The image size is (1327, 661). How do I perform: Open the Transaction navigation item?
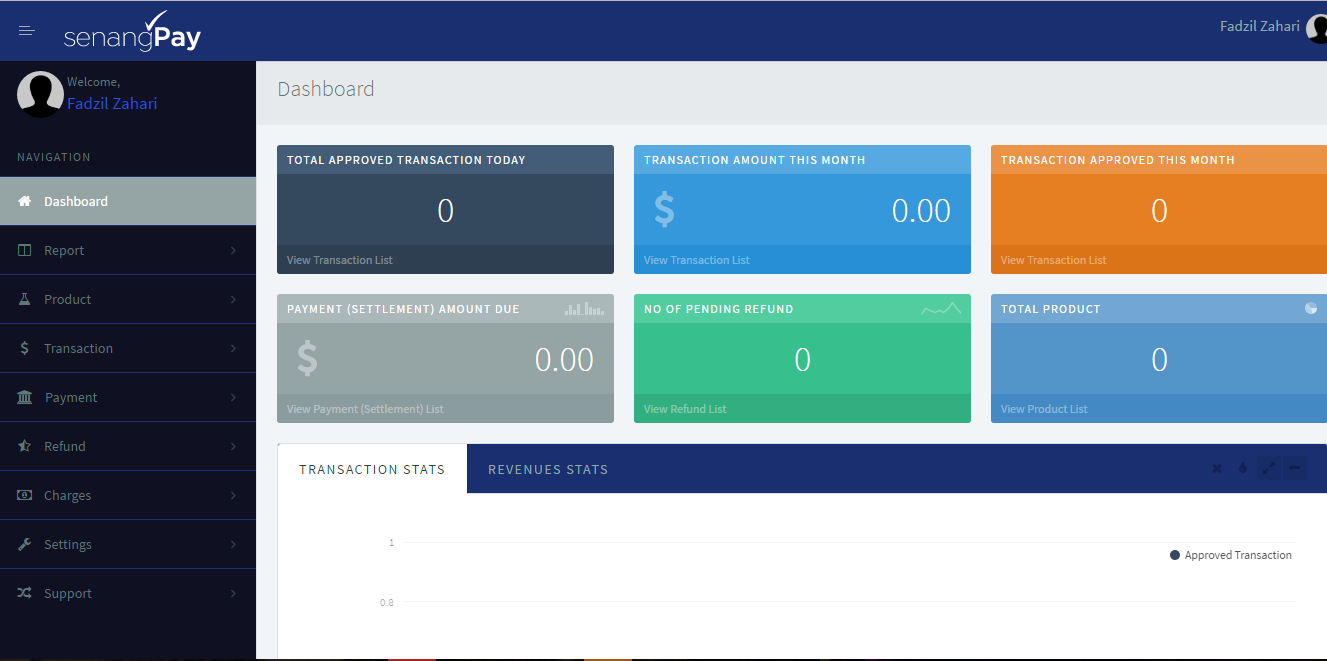coord(128,348)
